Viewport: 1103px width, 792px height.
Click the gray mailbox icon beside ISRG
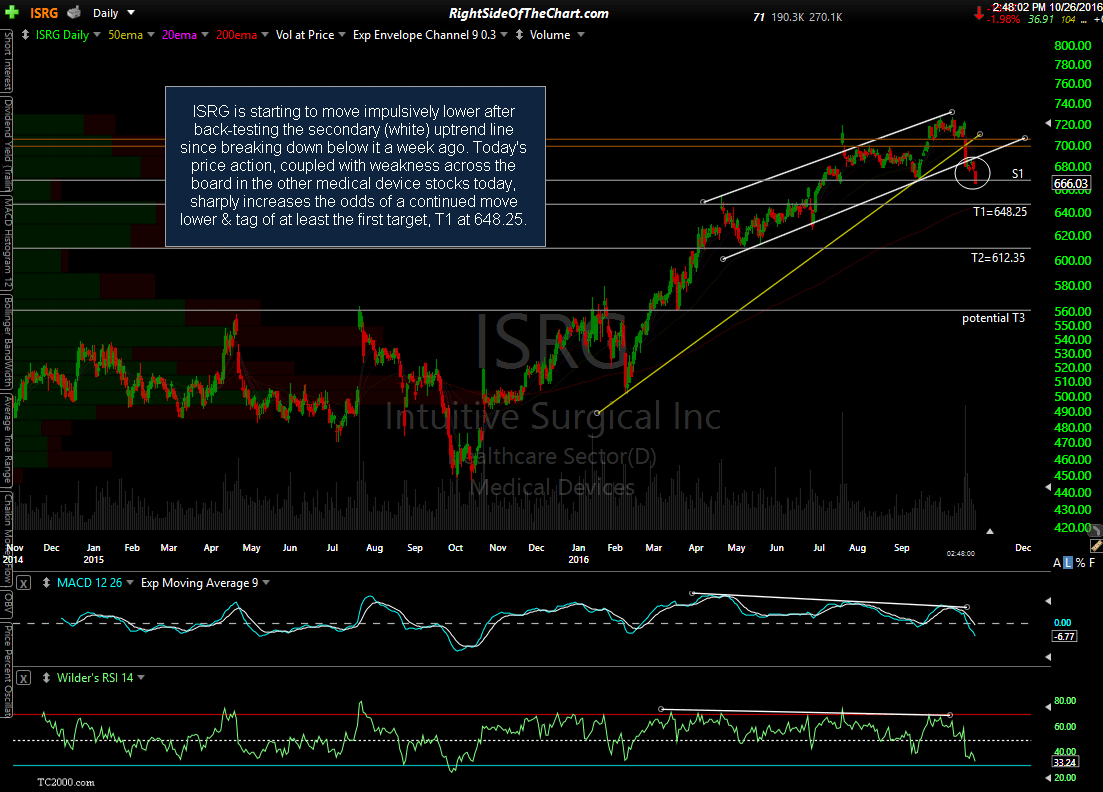coord(74,13)
